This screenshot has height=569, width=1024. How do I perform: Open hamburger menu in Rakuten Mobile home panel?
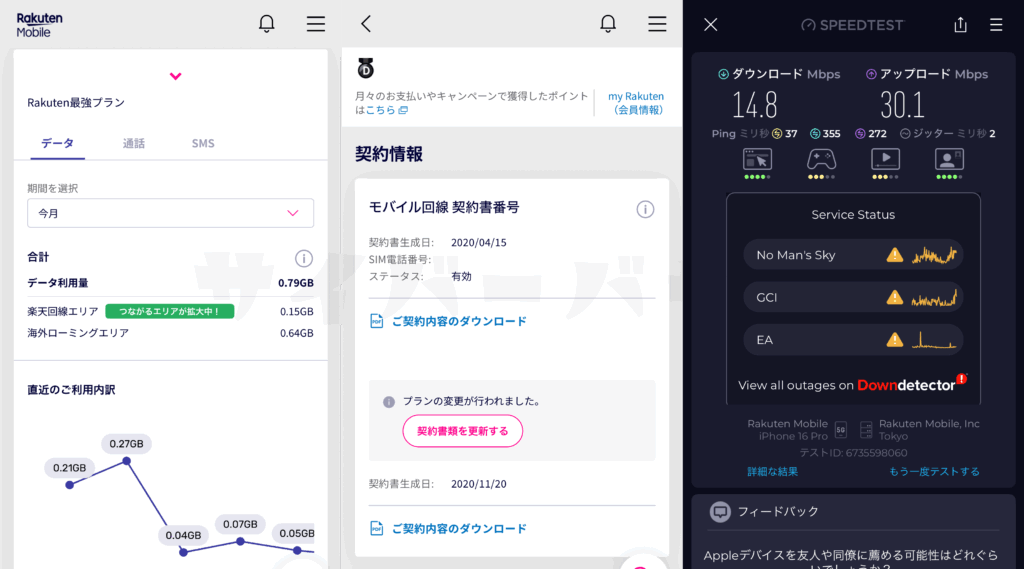316,24
